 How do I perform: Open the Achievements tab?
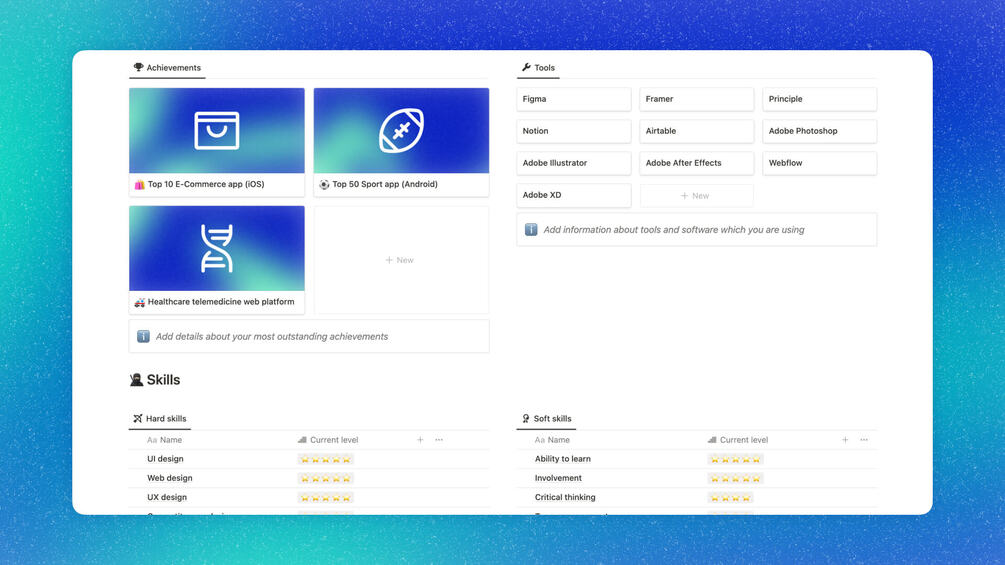[167, 67]
